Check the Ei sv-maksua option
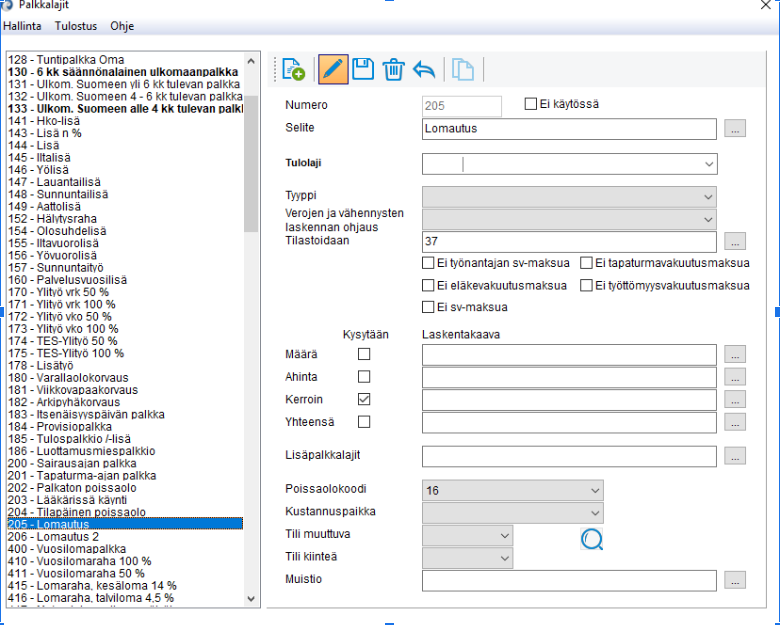This screenshot has height=625, width=780. tap(428, 307)
